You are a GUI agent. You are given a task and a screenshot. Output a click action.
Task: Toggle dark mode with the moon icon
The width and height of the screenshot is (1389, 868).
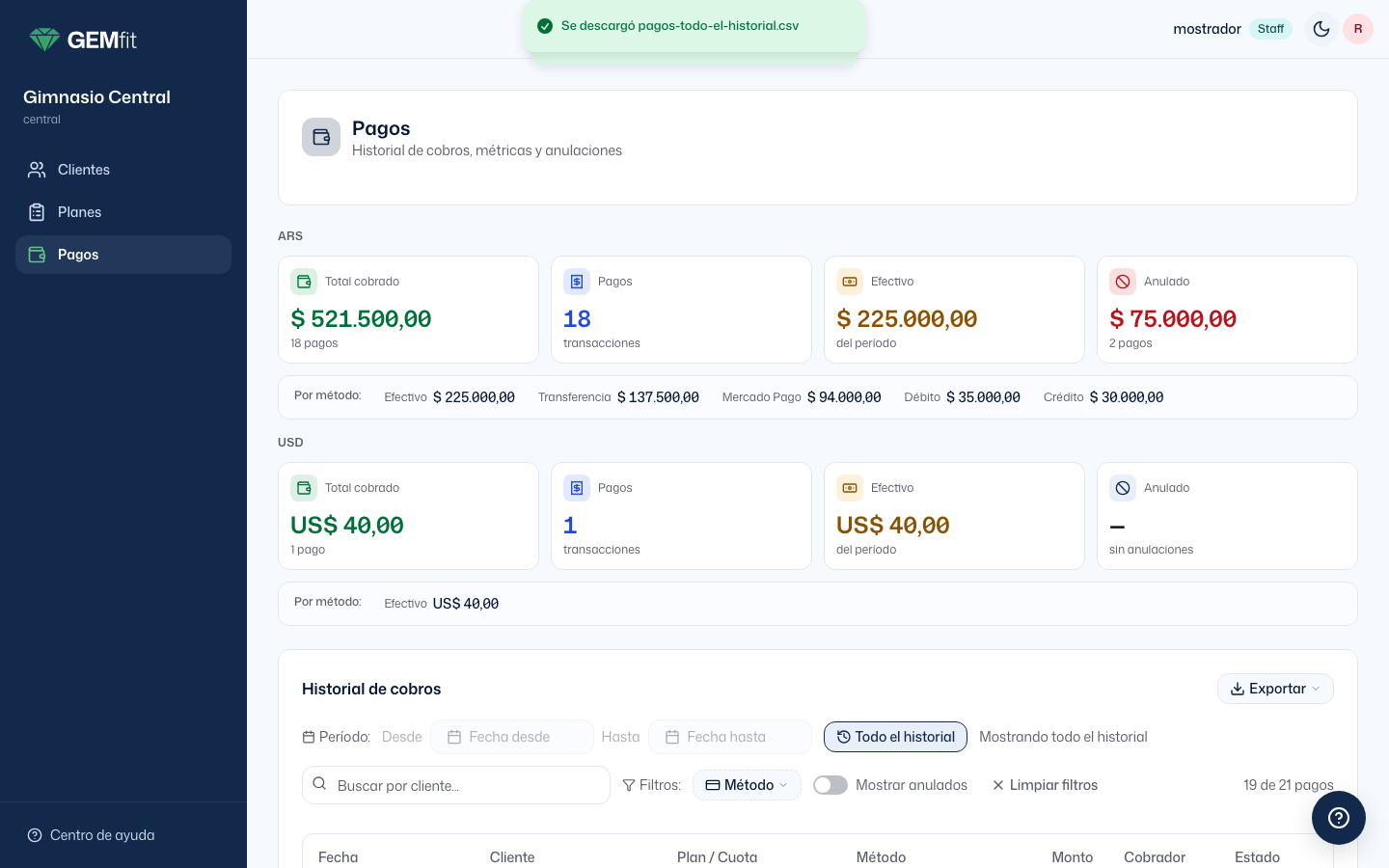point(1321,29)
